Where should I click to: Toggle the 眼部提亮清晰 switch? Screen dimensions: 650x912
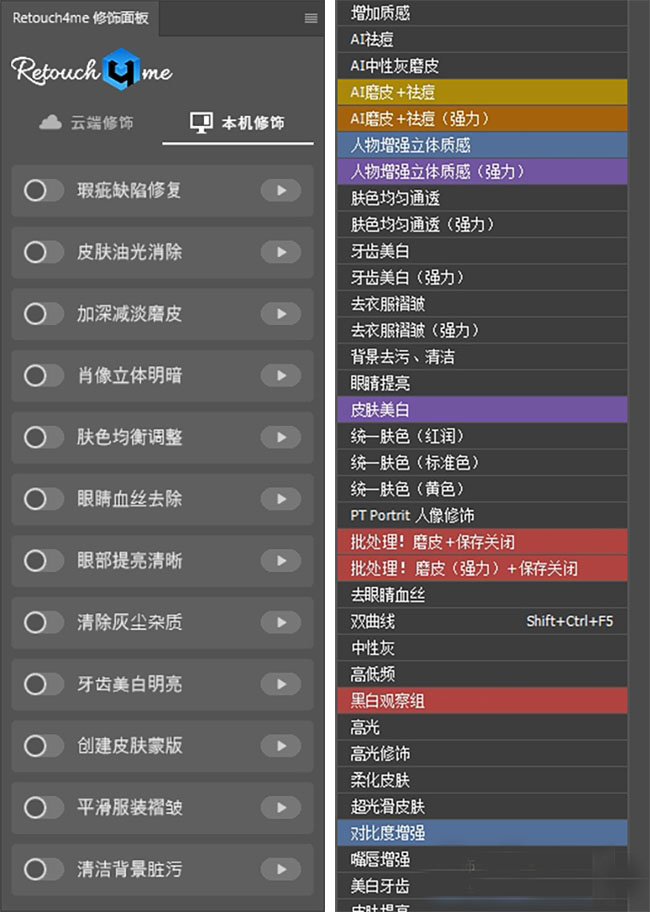(43, 561)
